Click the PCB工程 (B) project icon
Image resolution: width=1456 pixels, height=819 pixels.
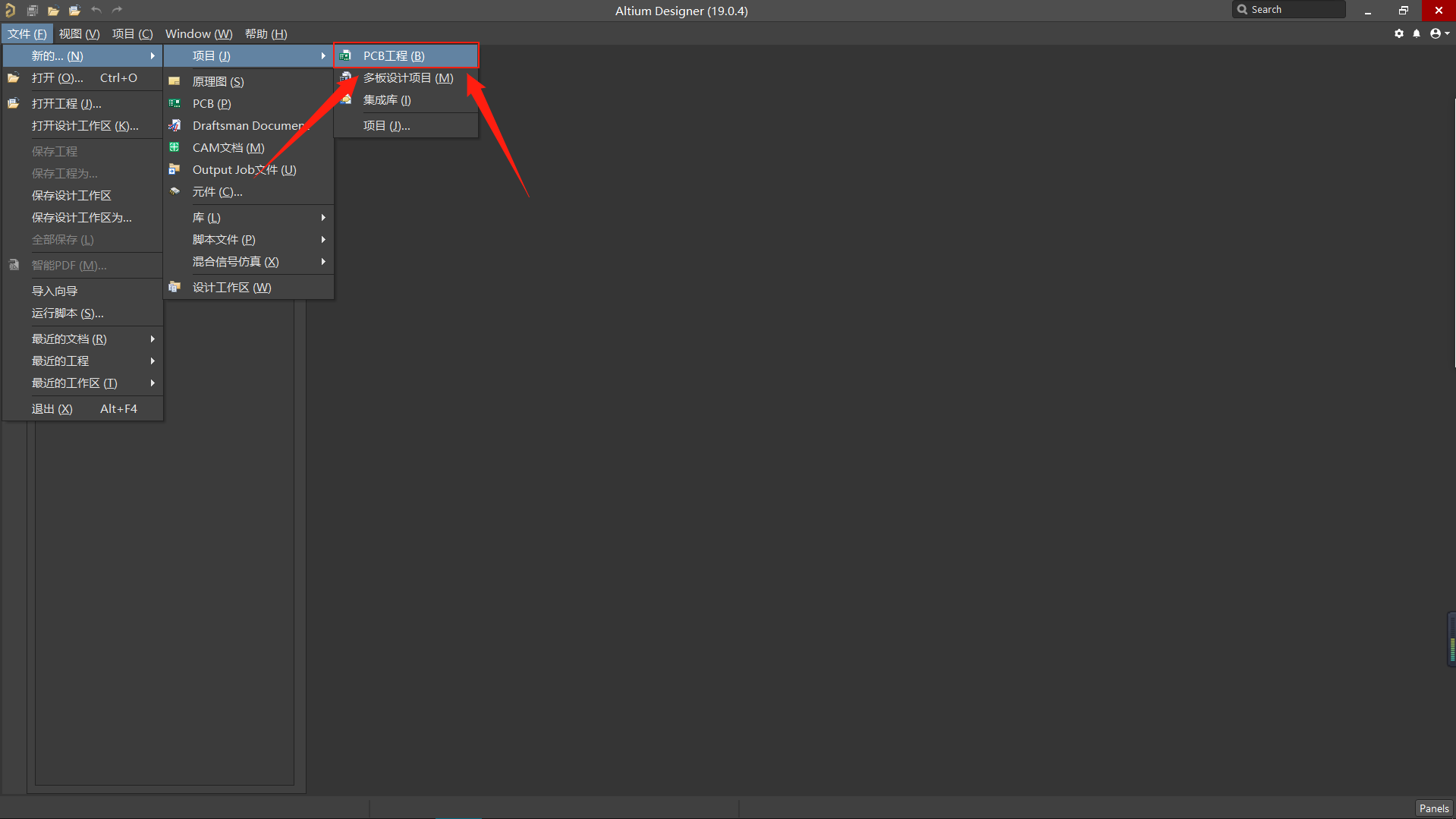click(x=345, y=55)
